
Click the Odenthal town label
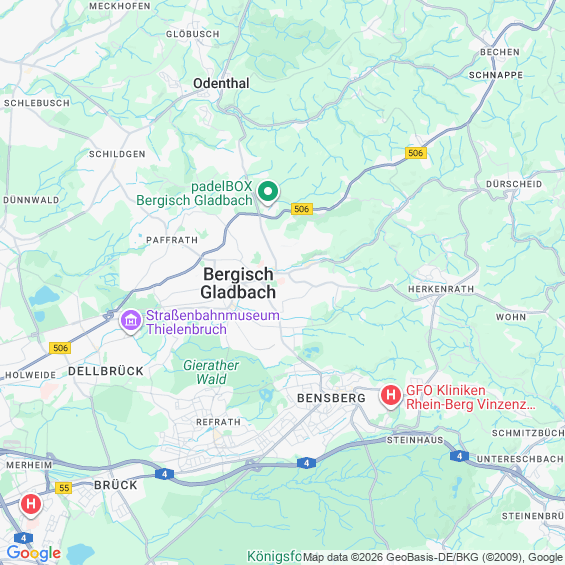[x=221, y=83]
